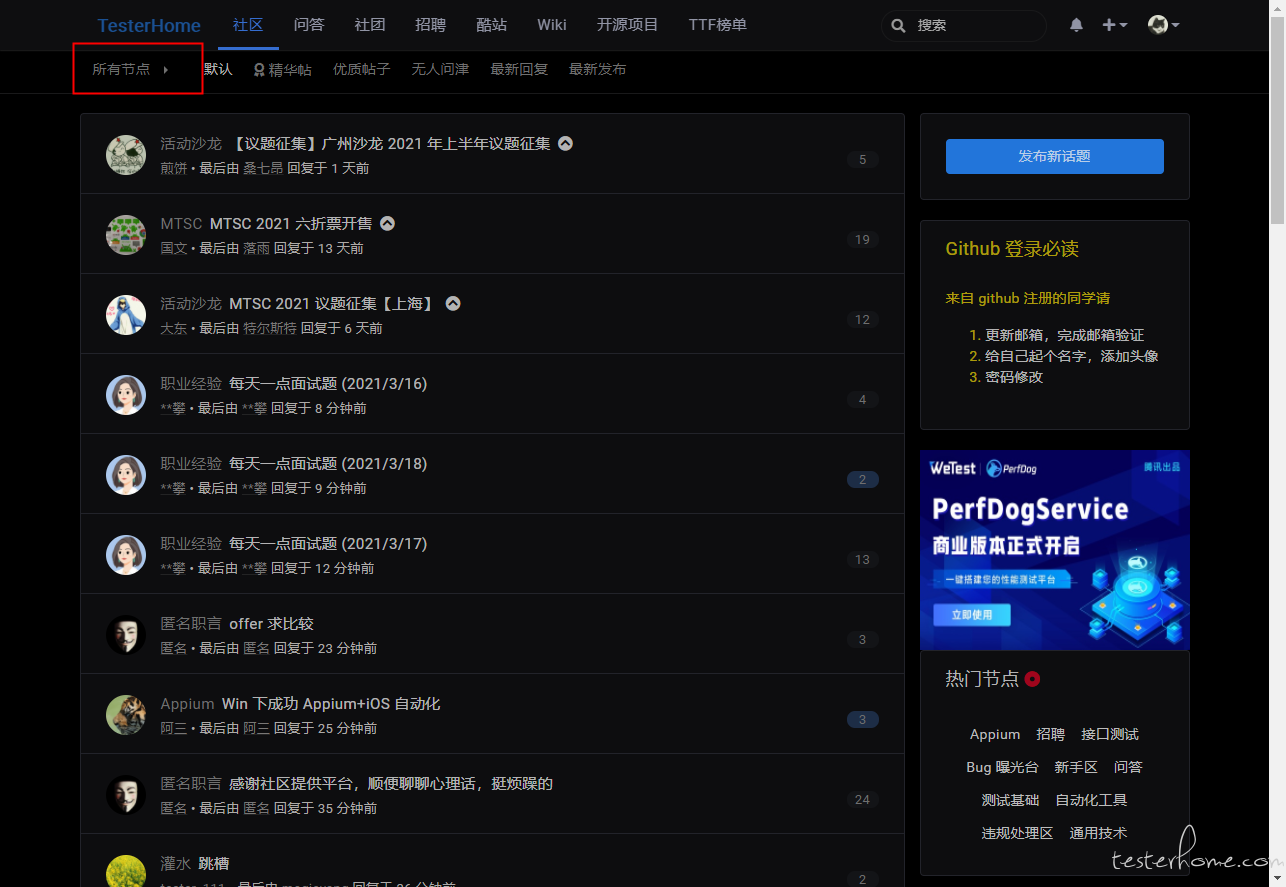
Task: Open the 问答 nav tab
Action: coord(309,24)
